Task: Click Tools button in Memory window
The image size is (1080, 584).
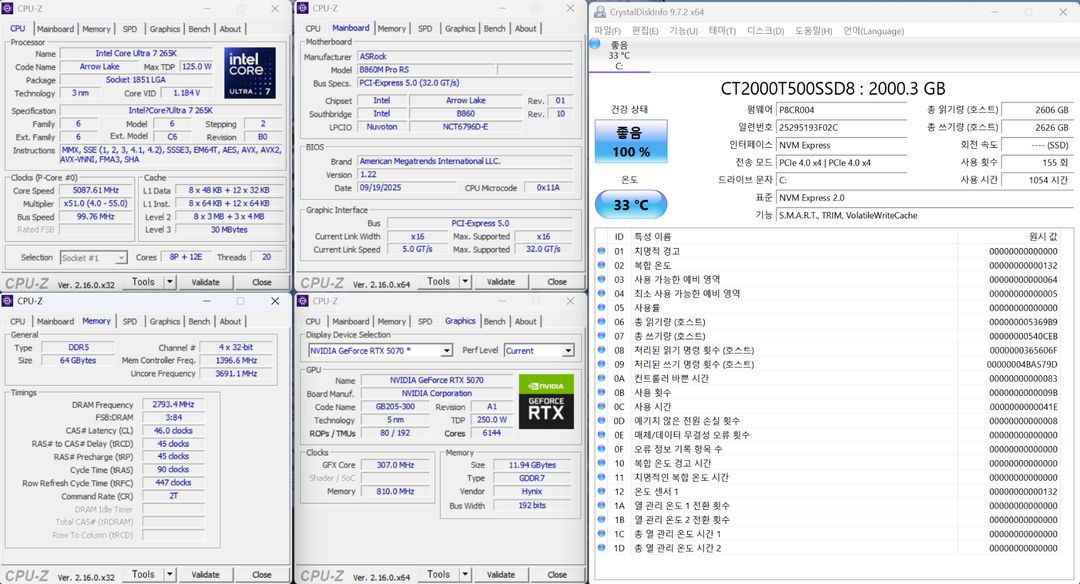Action: [x=143, y=574]
